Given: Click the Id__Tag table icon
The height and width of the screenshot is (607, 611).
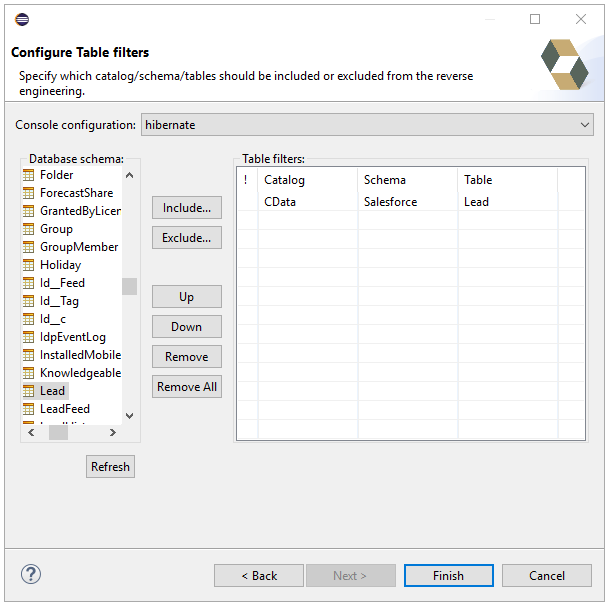Looking at the screenshot, I should [28, 301].
